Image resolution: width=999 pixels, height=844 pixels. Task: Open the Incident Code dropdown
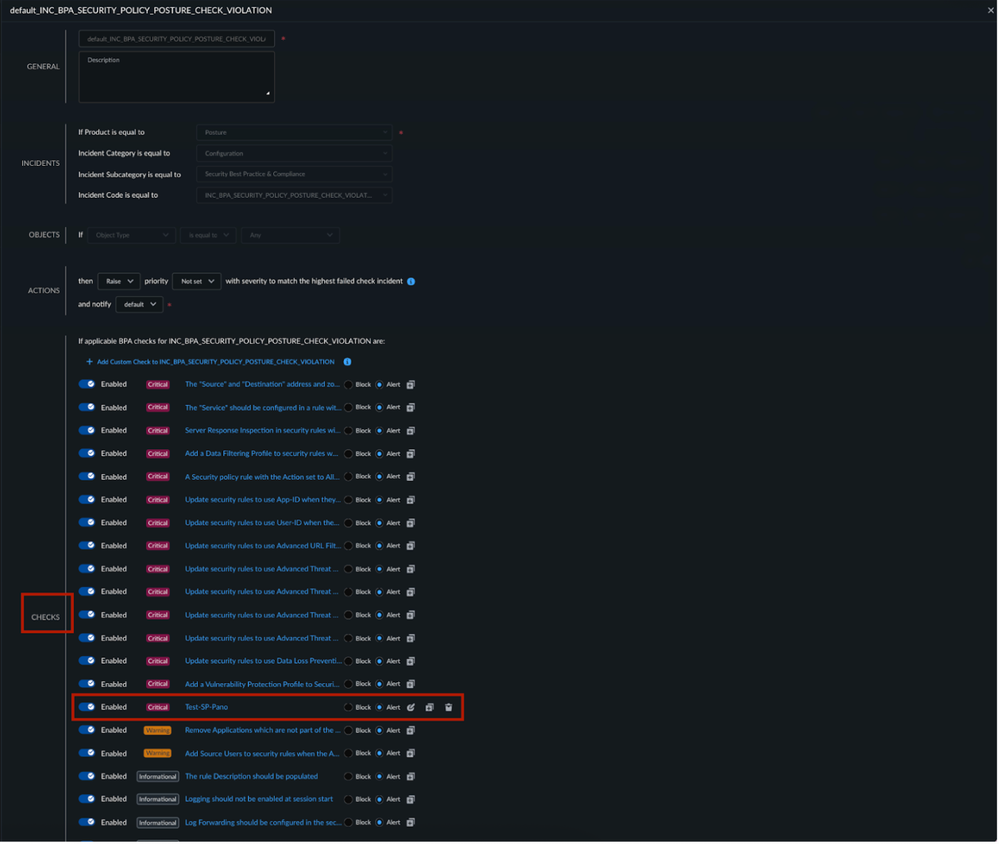[x=294, y=196]
